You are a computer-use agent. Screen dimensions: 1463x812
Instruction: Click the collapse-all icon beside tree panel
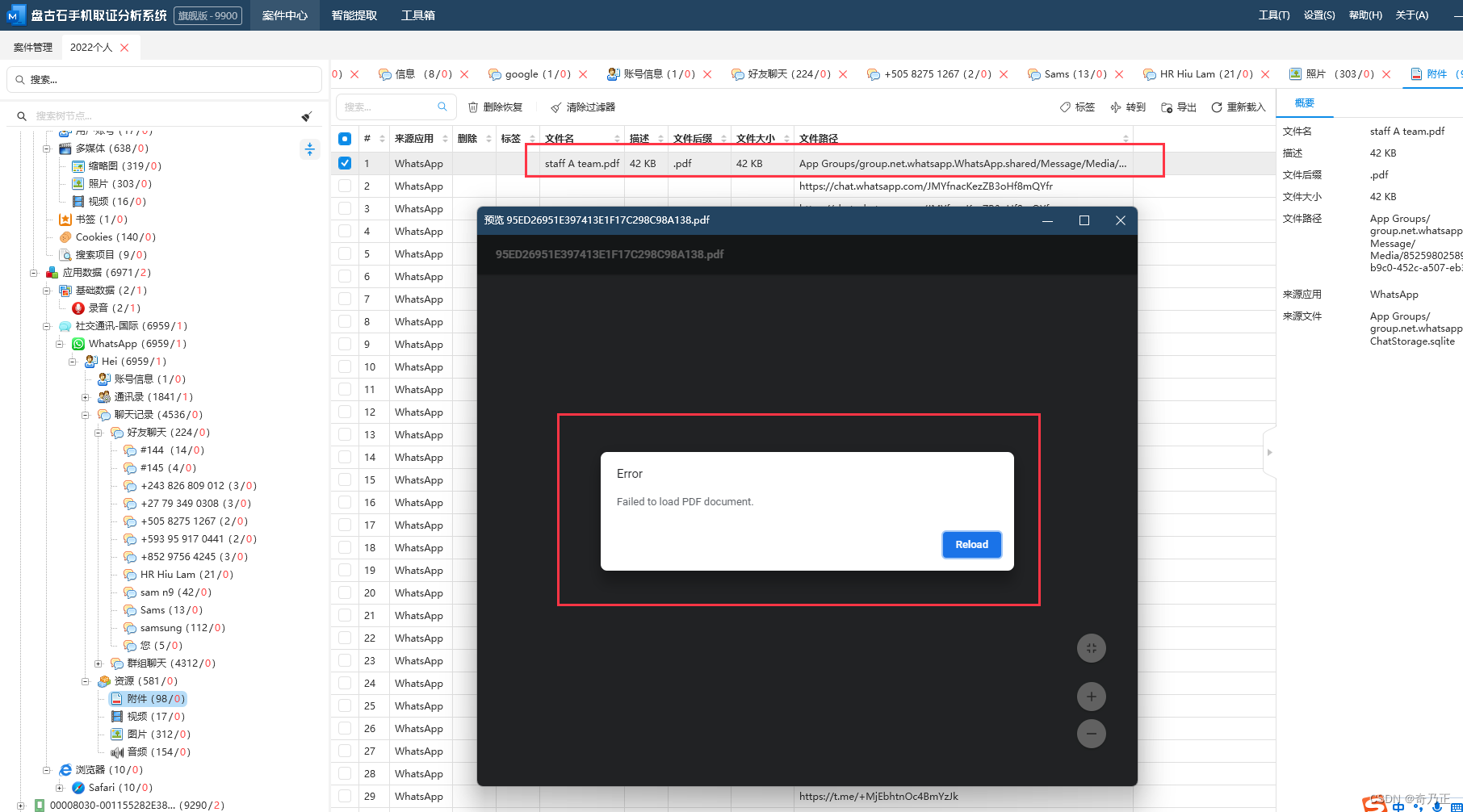point(310,149)
